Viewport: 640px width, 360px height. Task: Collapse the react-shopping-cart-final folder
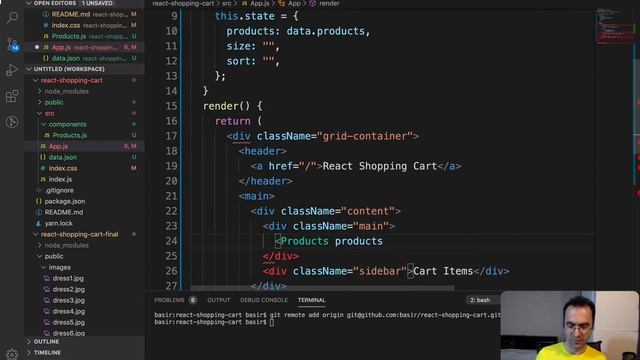(36, 234)
